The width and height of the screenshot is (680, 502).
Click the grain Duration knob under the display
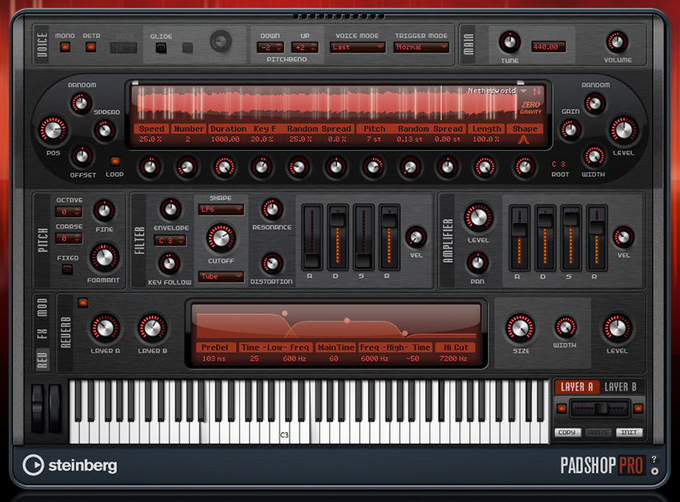[x=224, y=167]
